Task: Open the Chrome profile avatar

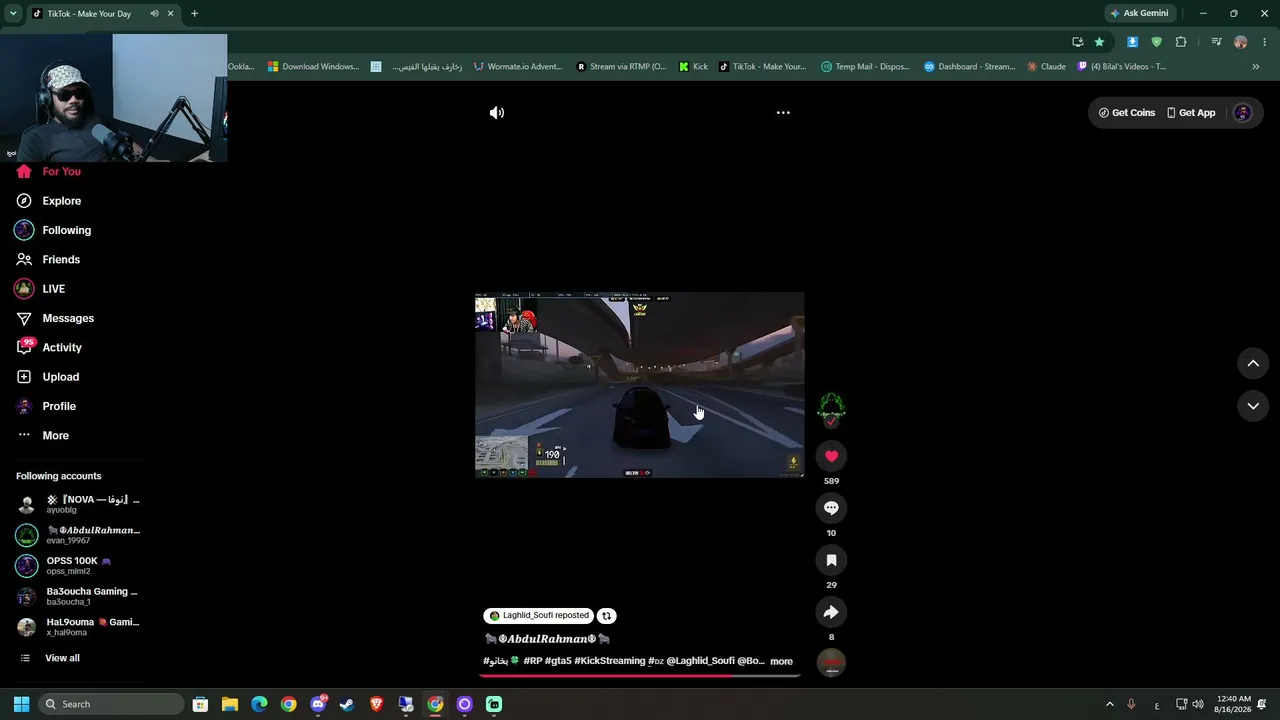Action: [x=1241, y=42]
